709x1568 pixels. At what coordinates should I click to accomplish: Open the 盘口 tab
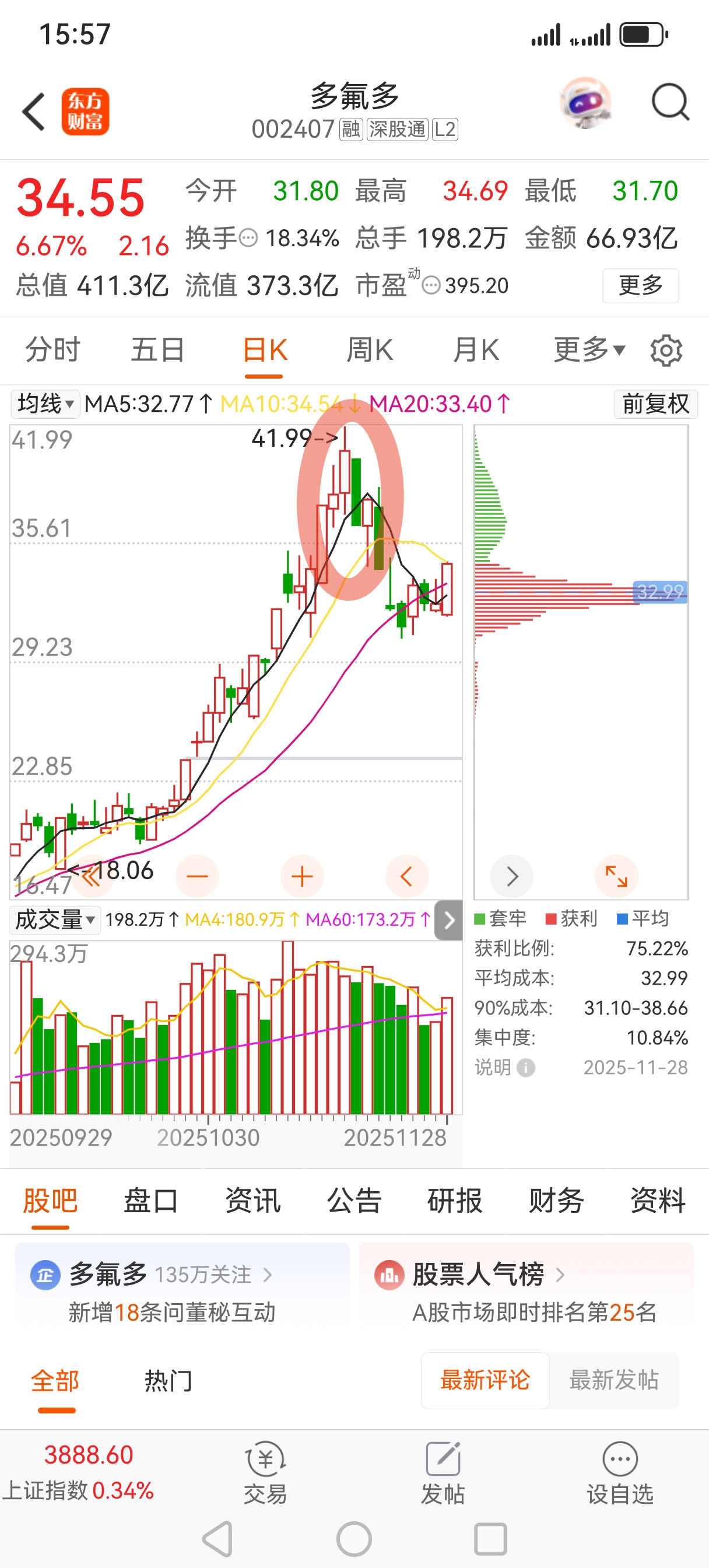[151, 1201]
